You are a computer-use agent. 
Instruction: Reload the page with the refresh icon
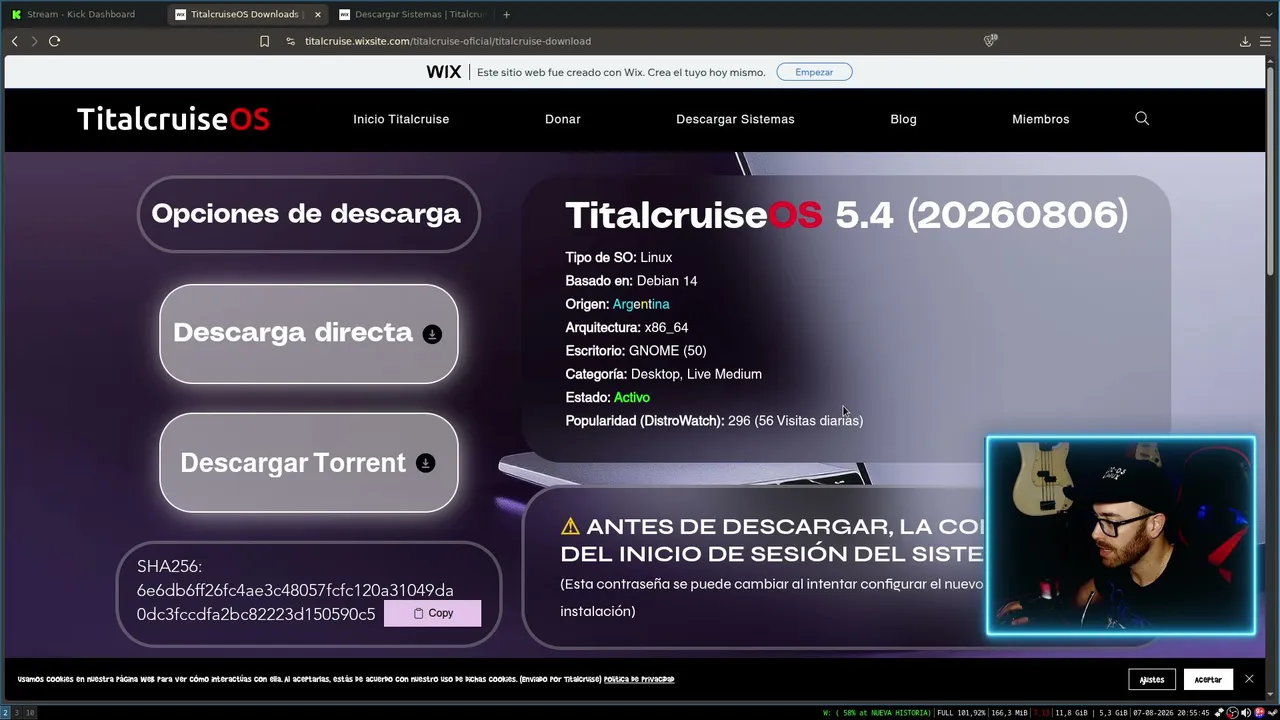[x=54, y=41]
